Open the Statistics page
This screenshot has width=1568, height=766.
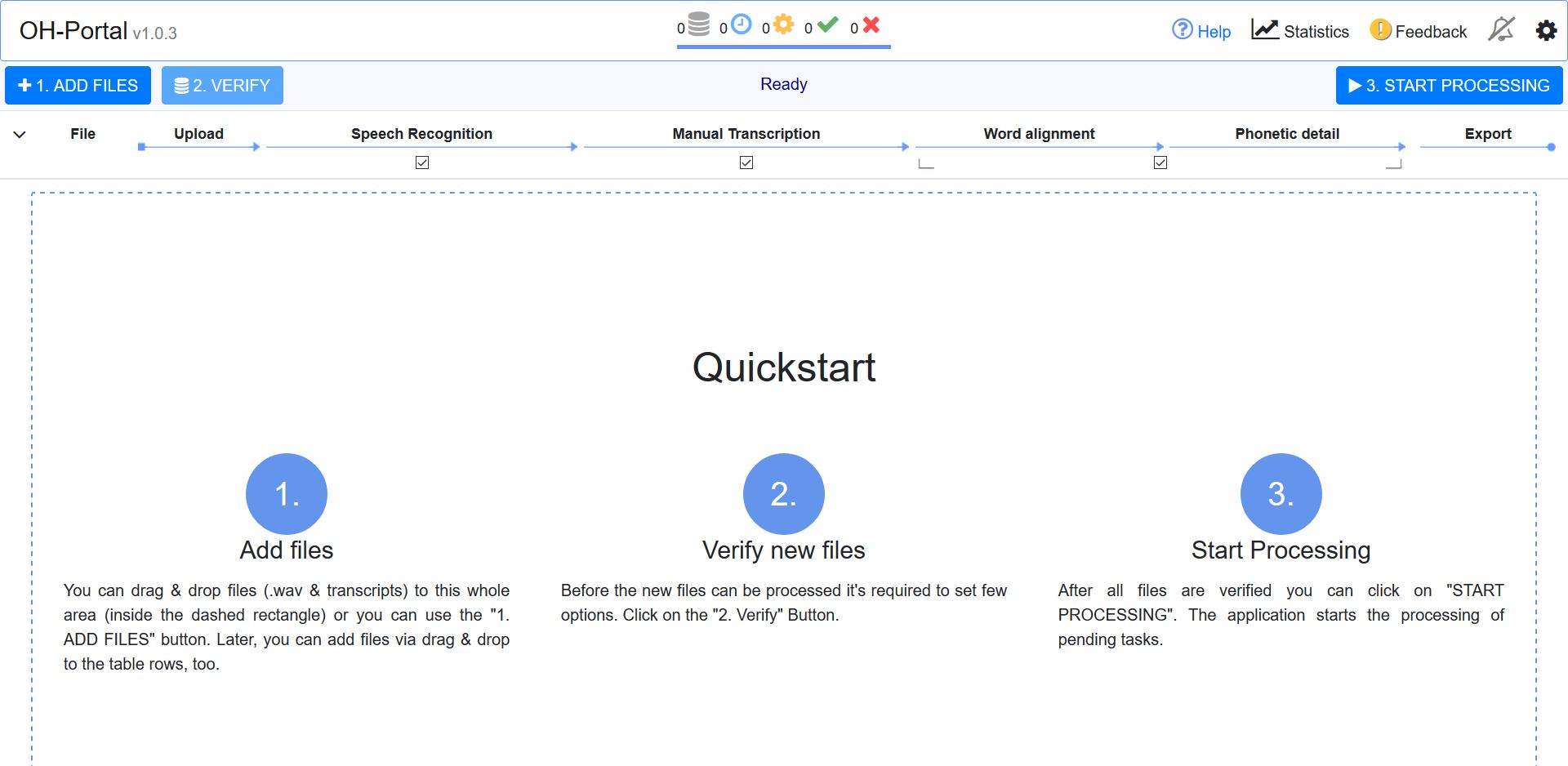coord(1300,31)
